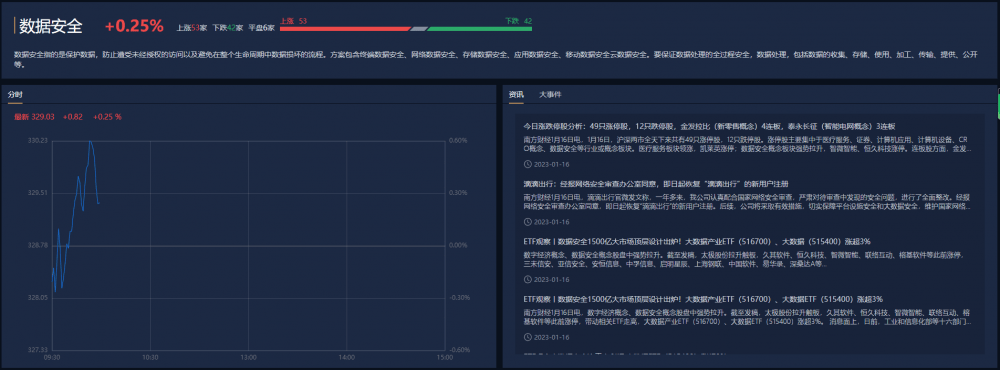This screenshot has height=370, width=1000.
Task: Click the clock icon under the first news item
Action: (527, 164)
